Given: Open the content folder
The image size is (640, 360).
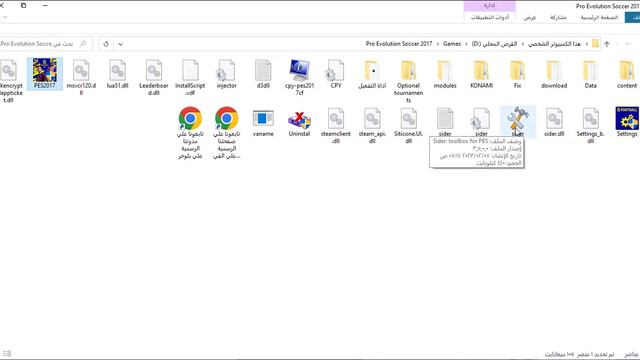Looking at the screenshot, I should [627, 74].
